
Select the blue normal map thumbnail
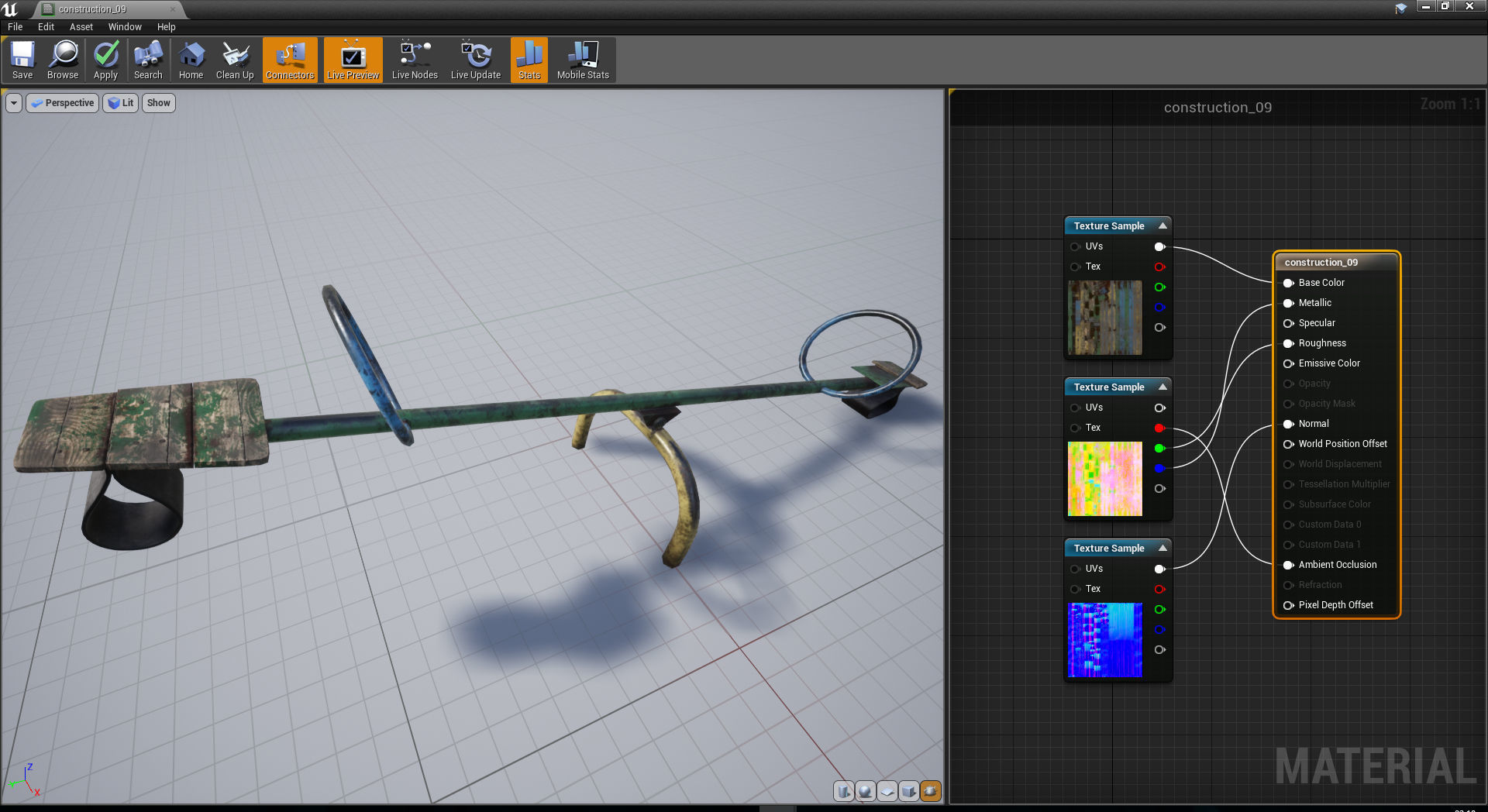coord(1105,640)
